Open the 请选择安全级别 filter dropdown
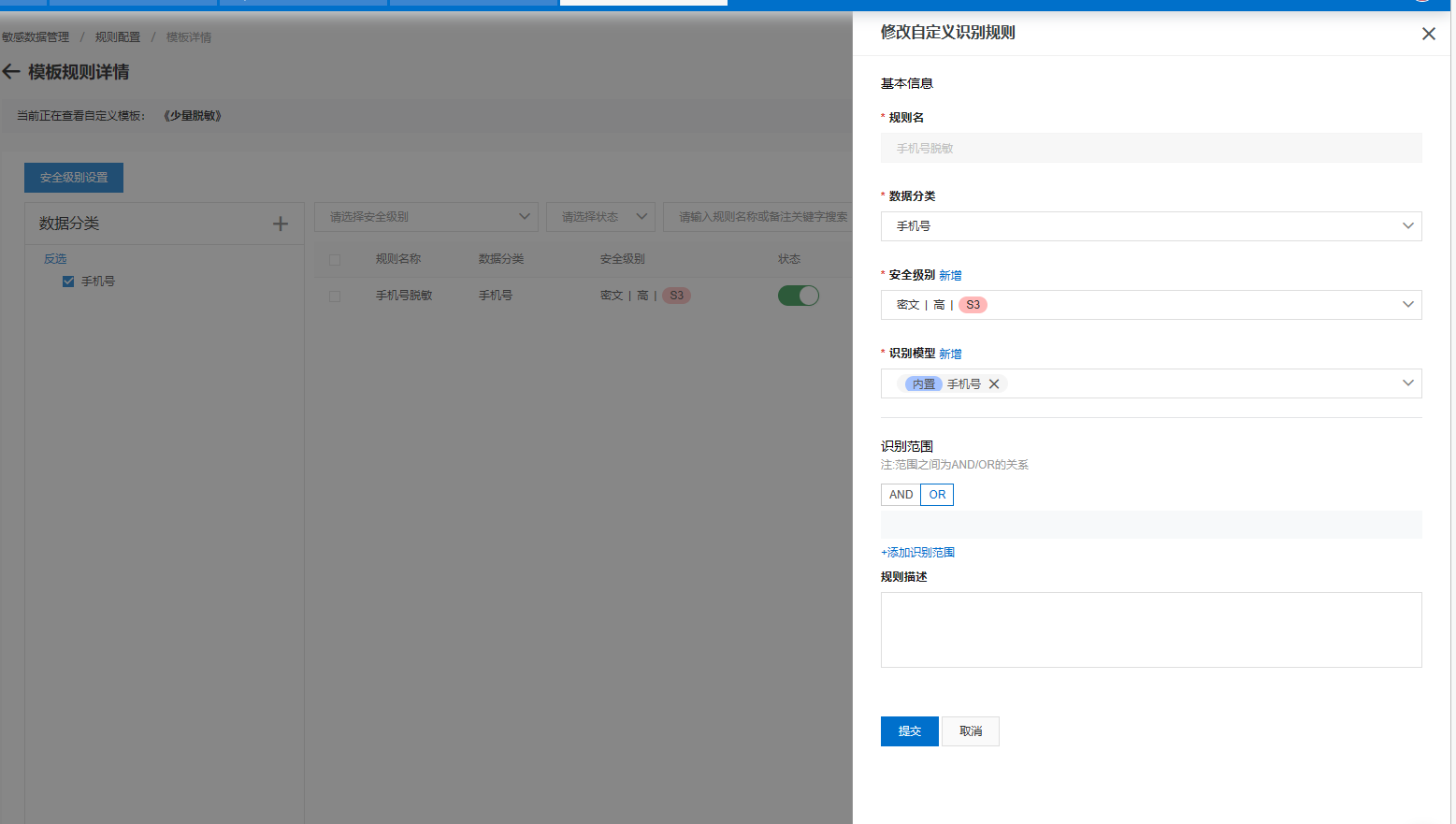 click(x=426, y=217)
